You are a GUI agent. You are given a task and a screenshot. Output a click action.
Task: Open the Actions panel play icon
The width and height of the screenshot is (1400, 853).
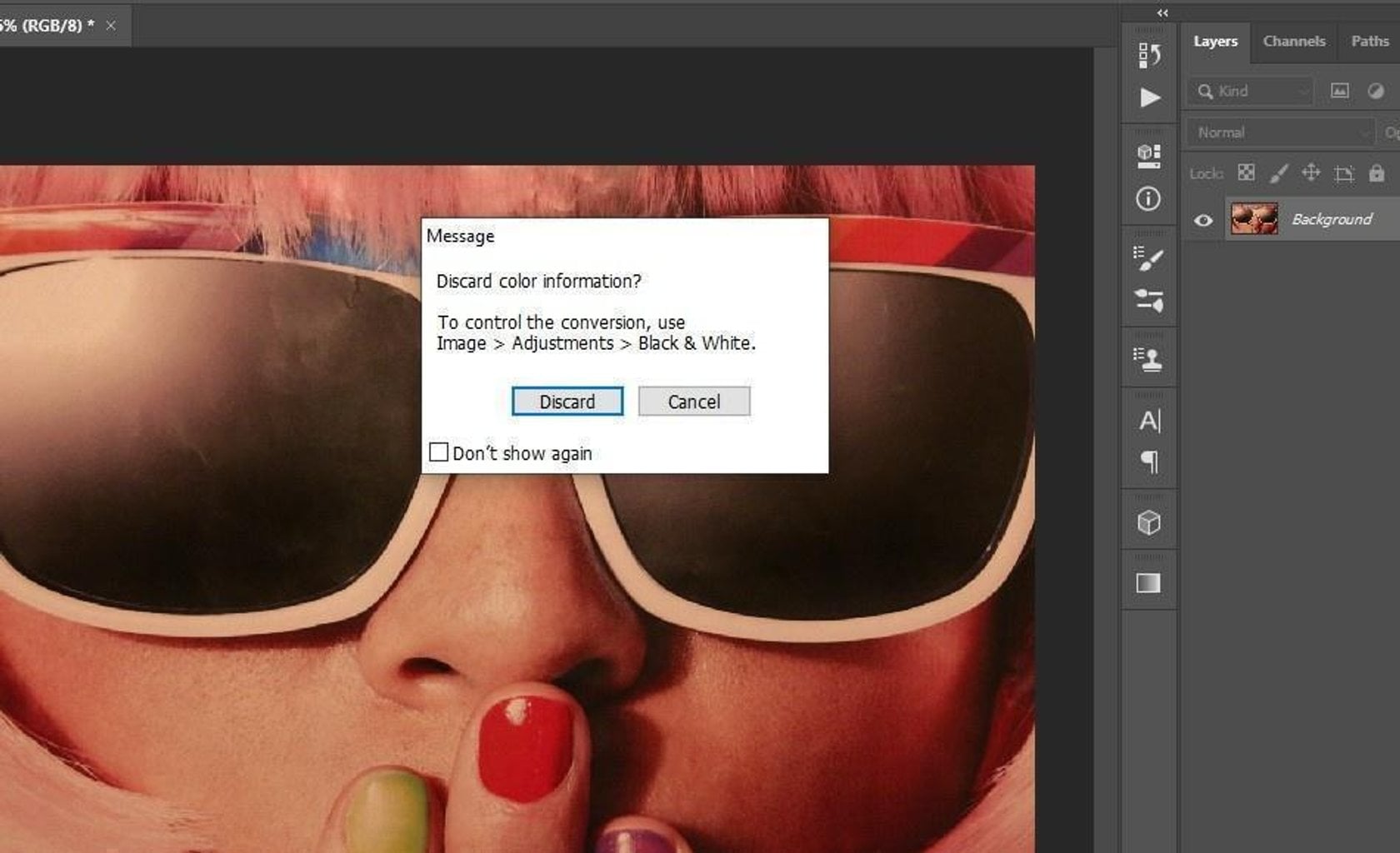(x=1149, y=98)
